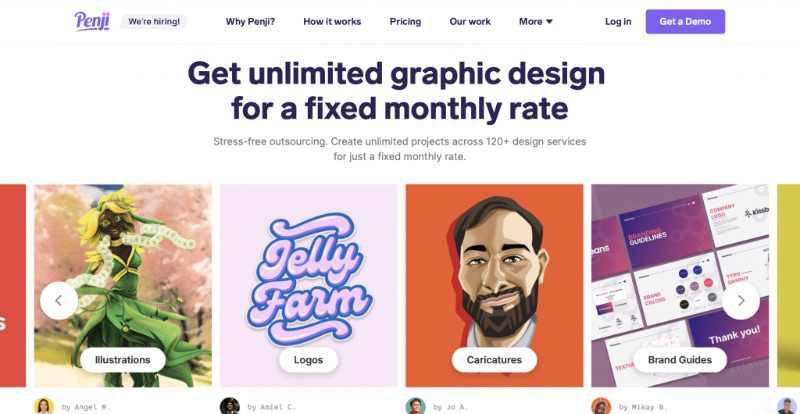800x414 pixels.
Task: Select the Caricatures category label
Action: [x=494, y=360]
